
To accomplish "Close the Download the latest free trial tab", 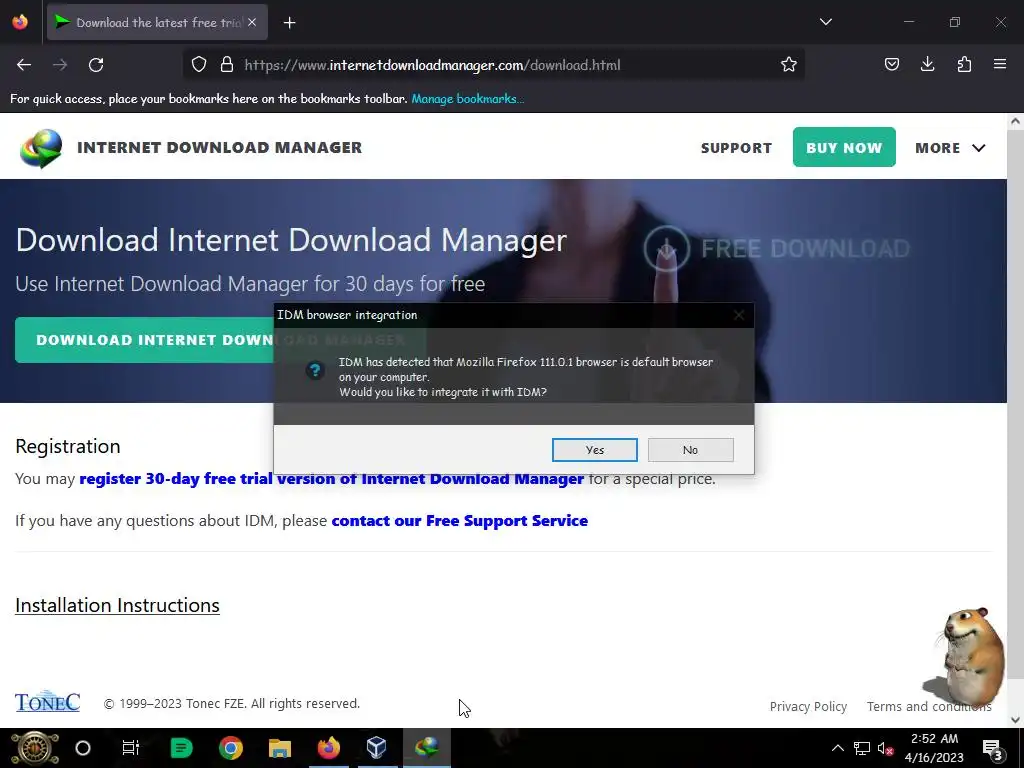I will coord(252,22).
